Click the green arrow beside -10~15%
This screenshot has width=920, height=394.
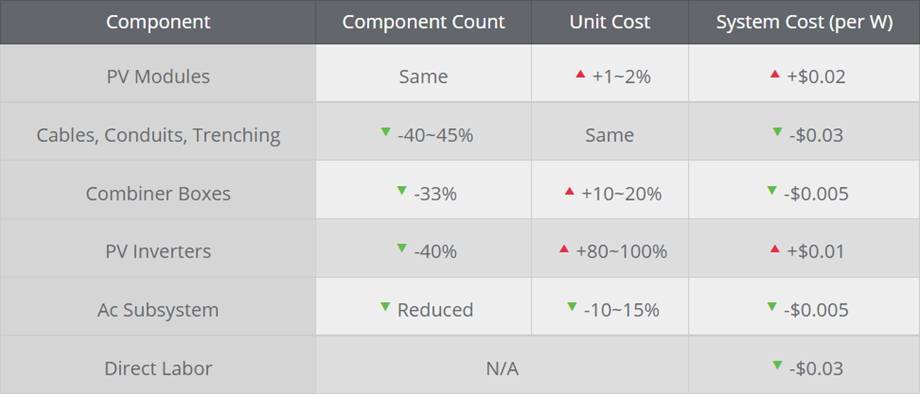(x=572, y=307)
